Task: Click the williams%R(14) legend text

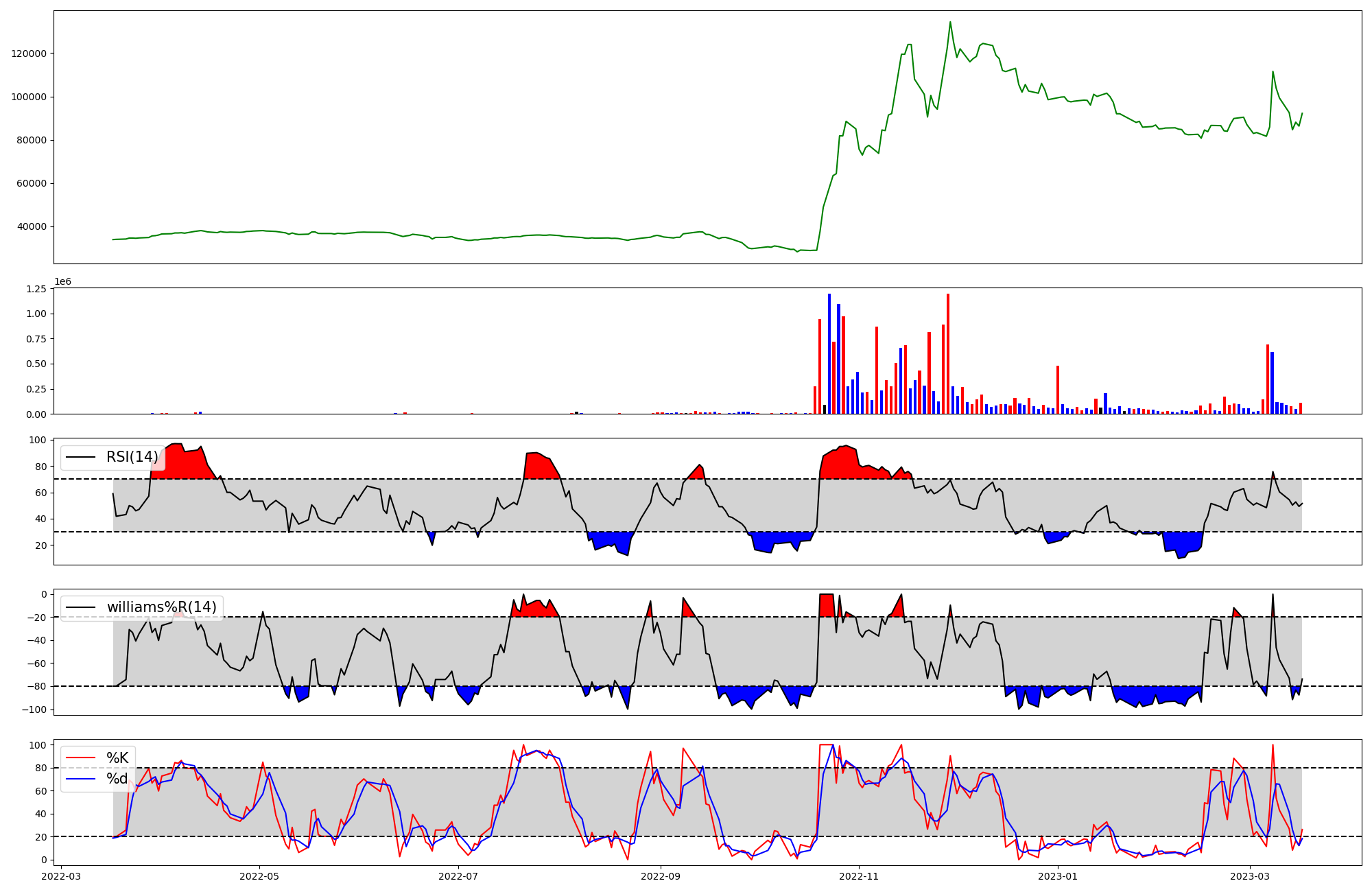Action: pos(161,607)
